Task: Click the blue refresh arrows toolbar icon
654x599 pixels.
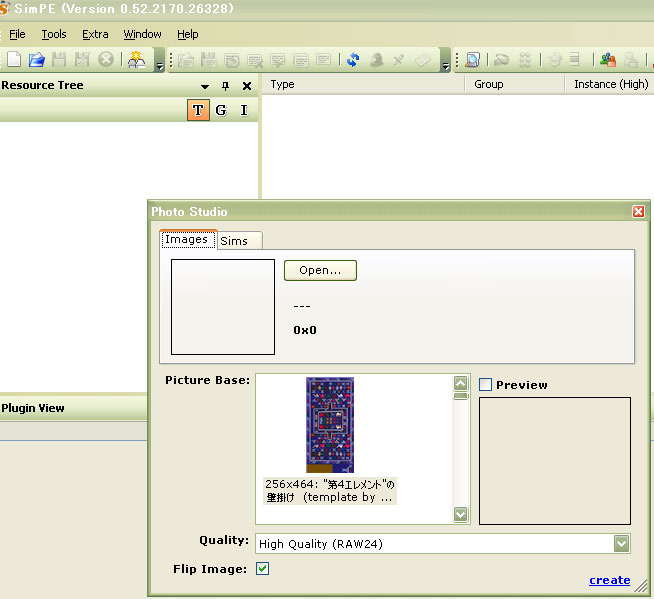Action: tap(353, 60)
